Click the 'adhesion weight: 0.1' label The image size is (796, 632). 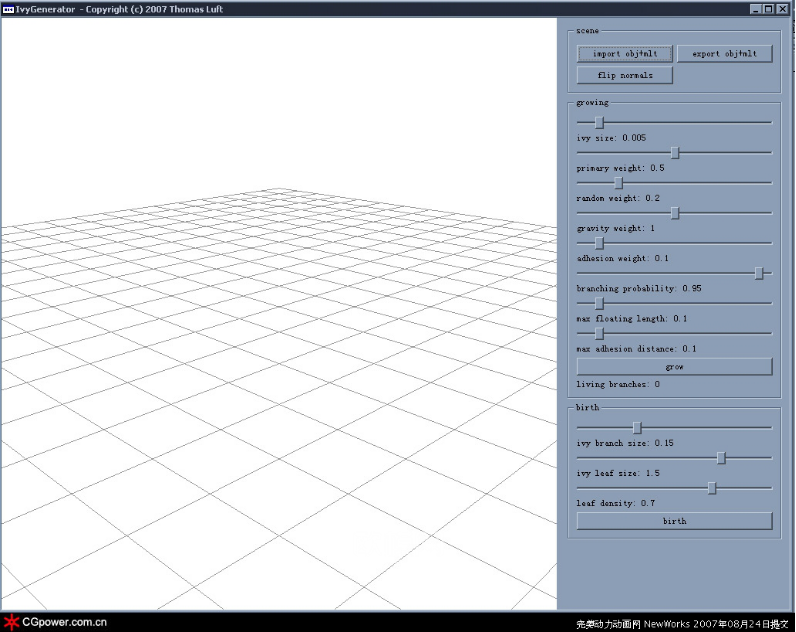[x=622, y=258]
